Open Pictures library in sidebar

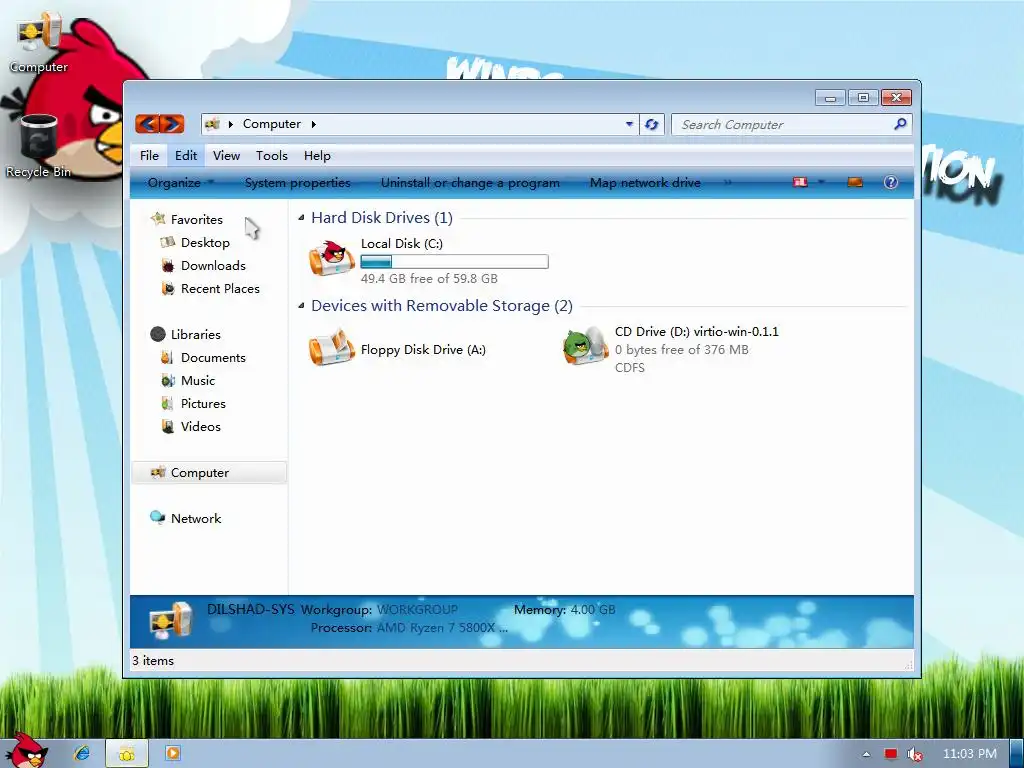(203, 404)
